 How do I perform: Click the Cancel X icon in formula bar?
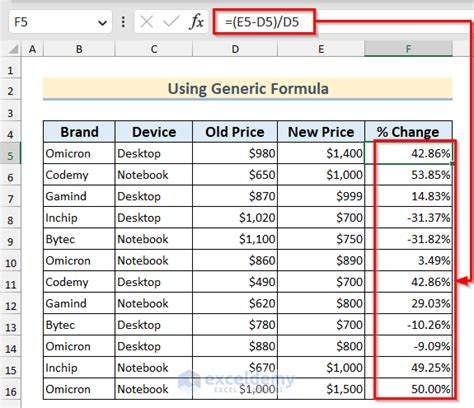tap(146, 22)
